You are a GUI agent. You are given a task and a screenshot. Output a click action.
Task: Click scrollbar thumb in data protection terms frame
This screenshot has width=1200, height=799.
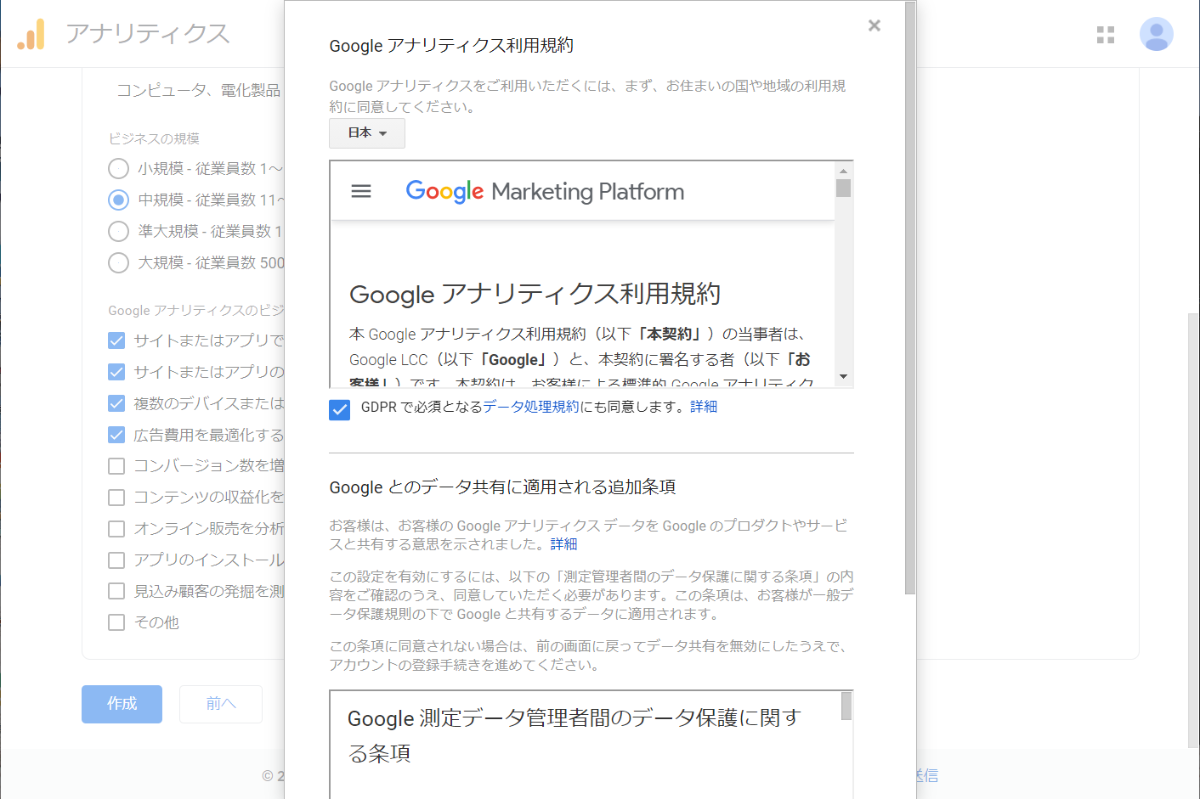(x=846, y=706)
